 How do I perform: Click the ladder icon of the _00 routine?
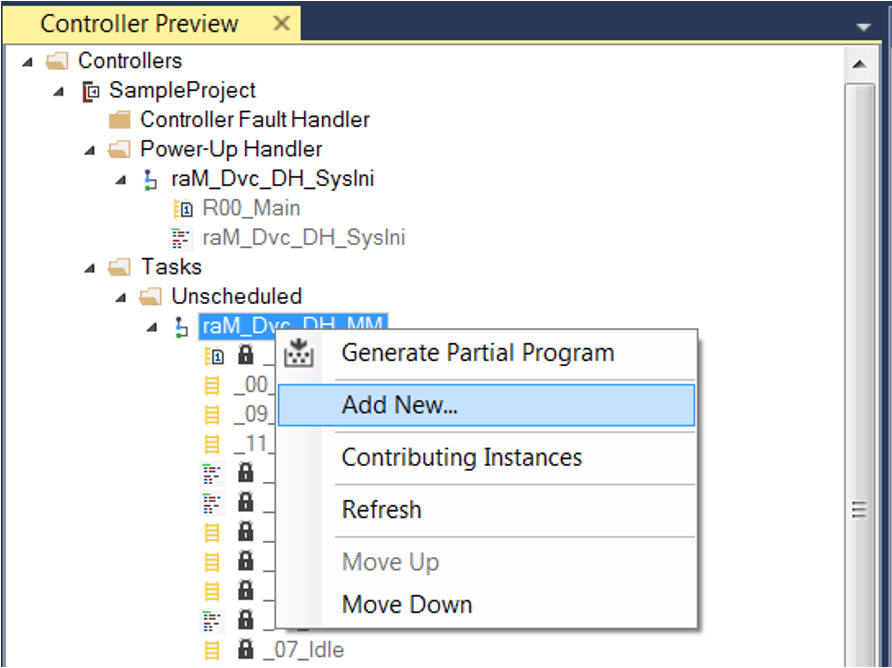[x=212, y=385]
